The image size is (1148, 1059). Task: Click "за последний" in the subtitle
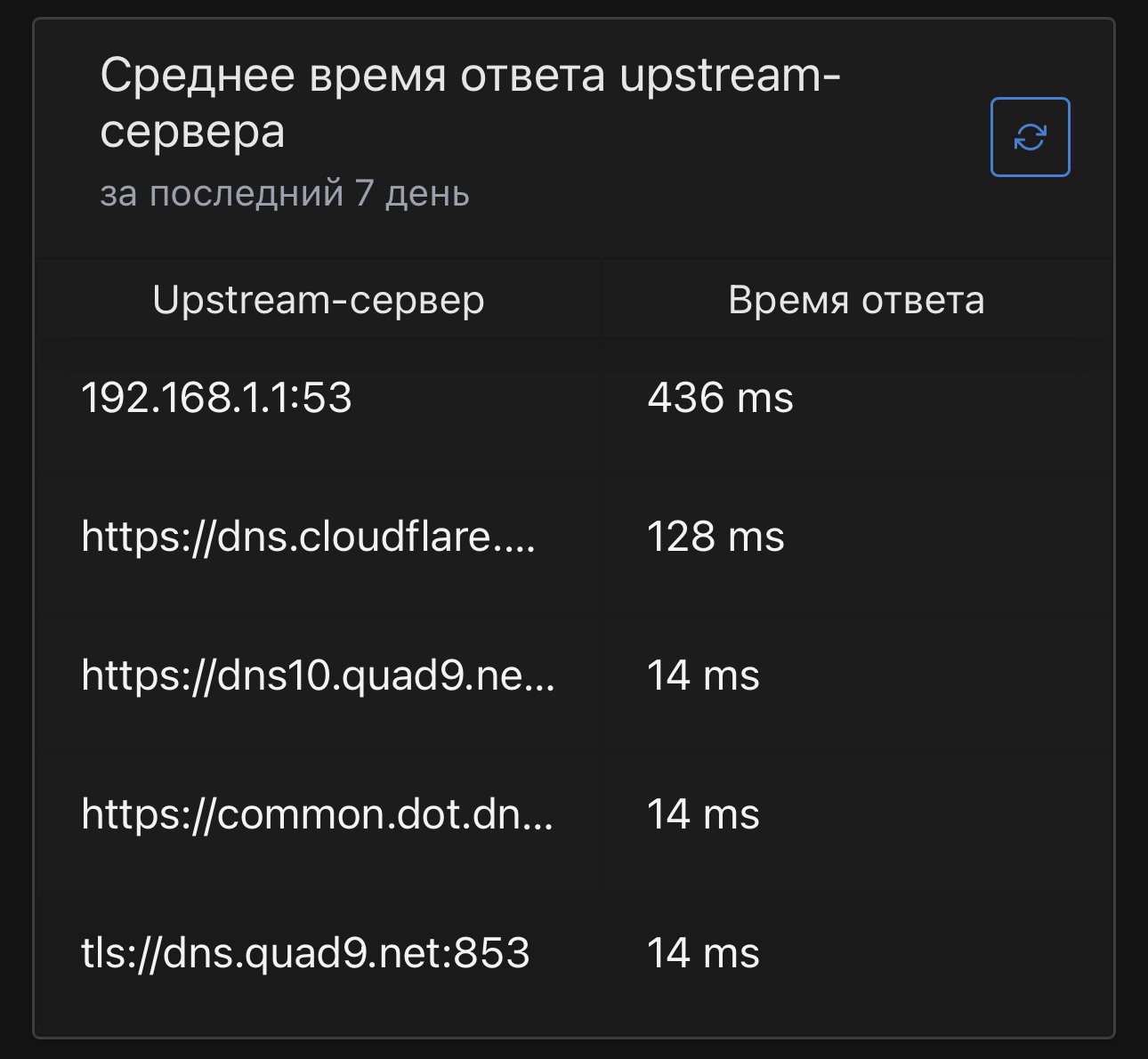click(x=222, y=193)
